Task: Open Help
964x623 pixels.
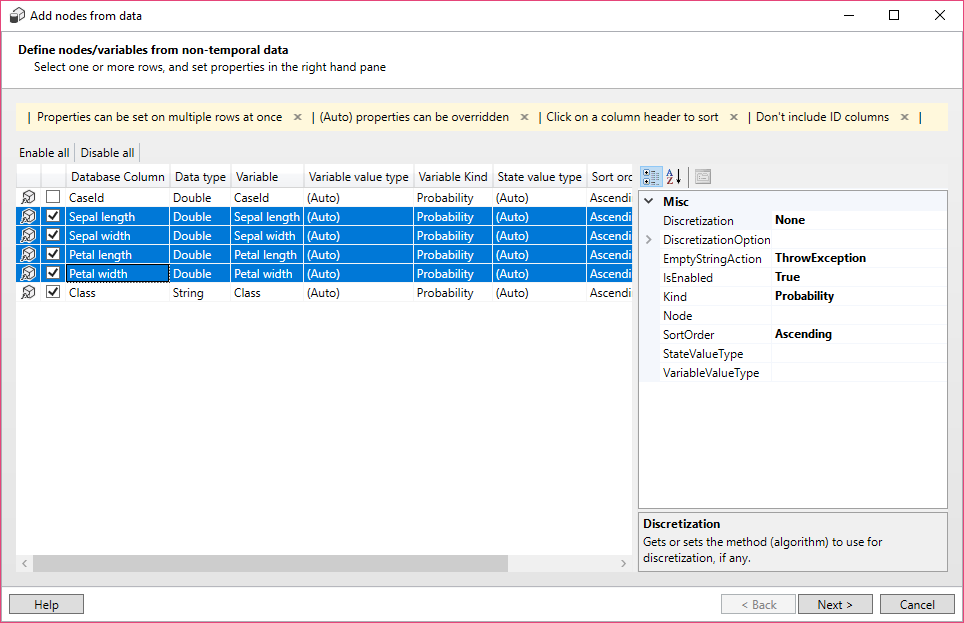Action: 46,603
